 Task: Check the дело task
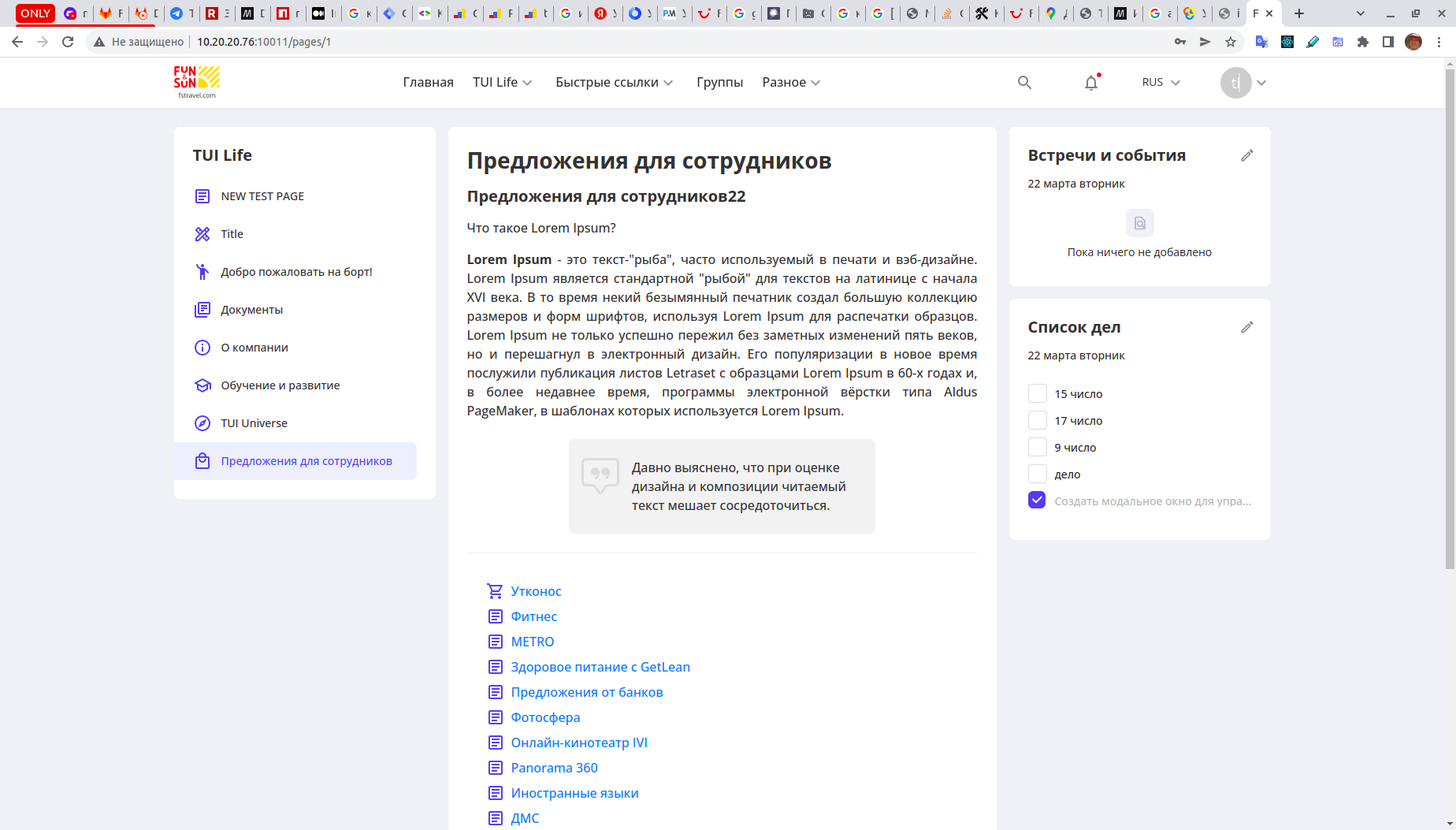pyautogui.click(x=1038, y=474)
